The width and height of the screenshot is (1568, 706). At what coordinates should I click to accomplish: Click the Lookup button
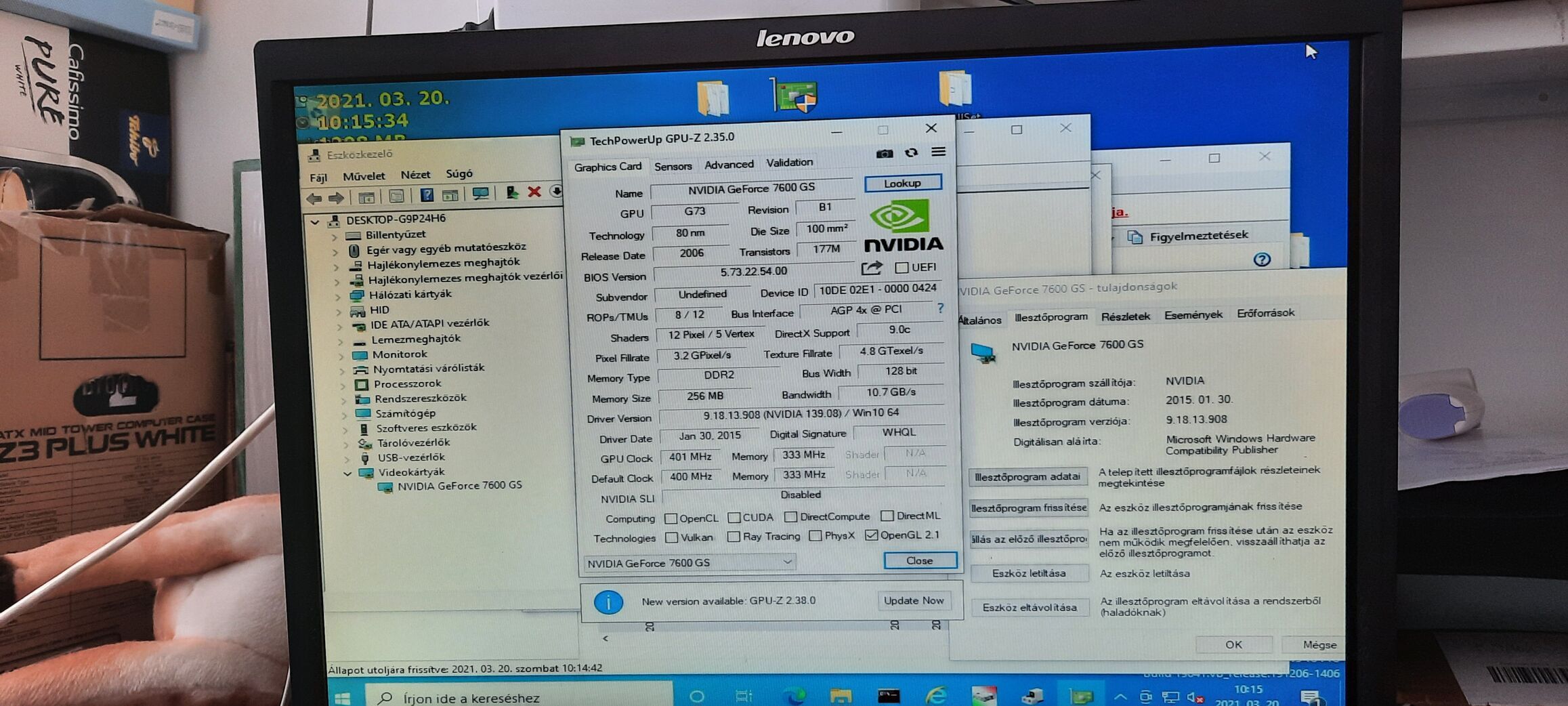pyautogui.click(x=903, y=183)
